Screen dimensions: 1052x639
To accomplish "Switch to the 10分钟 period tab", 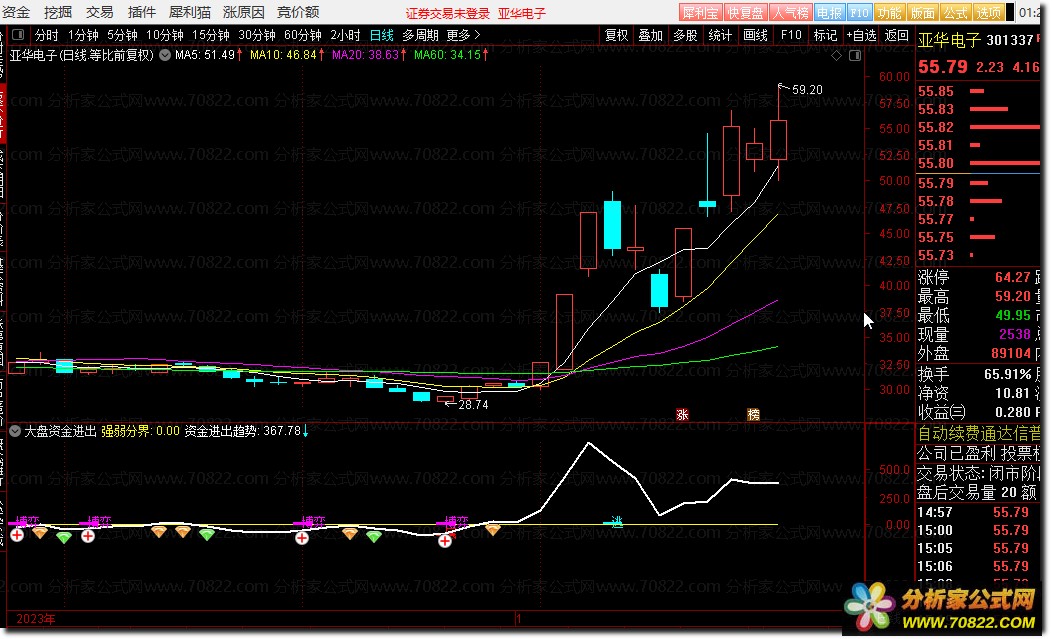I will point(164,35).
